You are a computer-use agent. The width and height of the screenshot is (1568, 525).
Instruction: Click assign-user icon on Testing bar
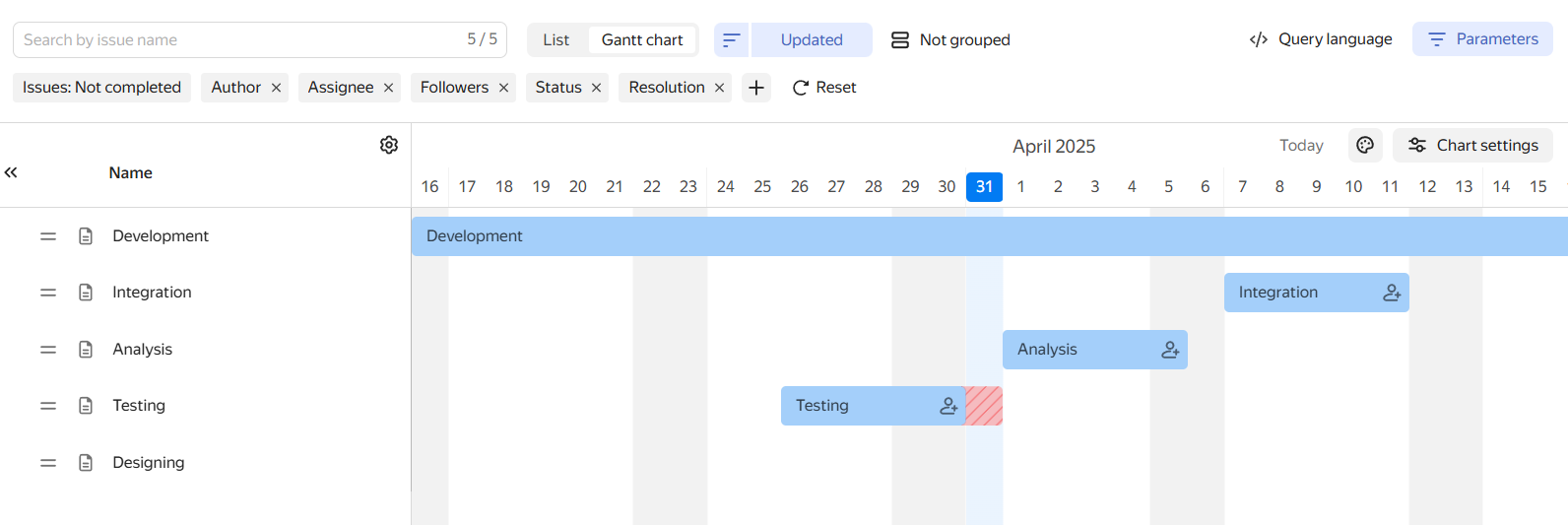(948, 406)
